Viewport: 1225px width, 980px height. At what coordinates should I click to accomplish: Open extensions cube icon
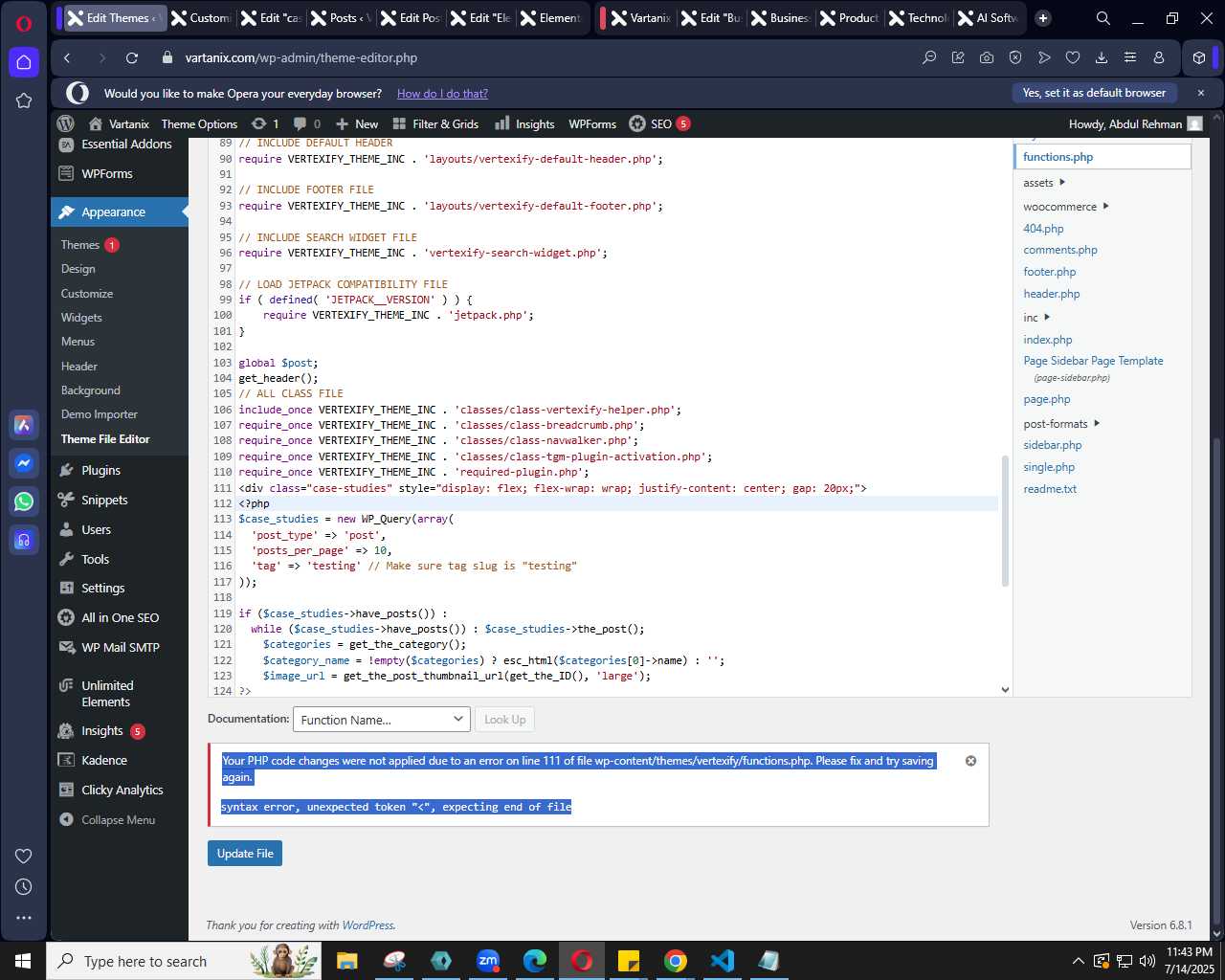pyautogui.click(x=1198, y=58)
